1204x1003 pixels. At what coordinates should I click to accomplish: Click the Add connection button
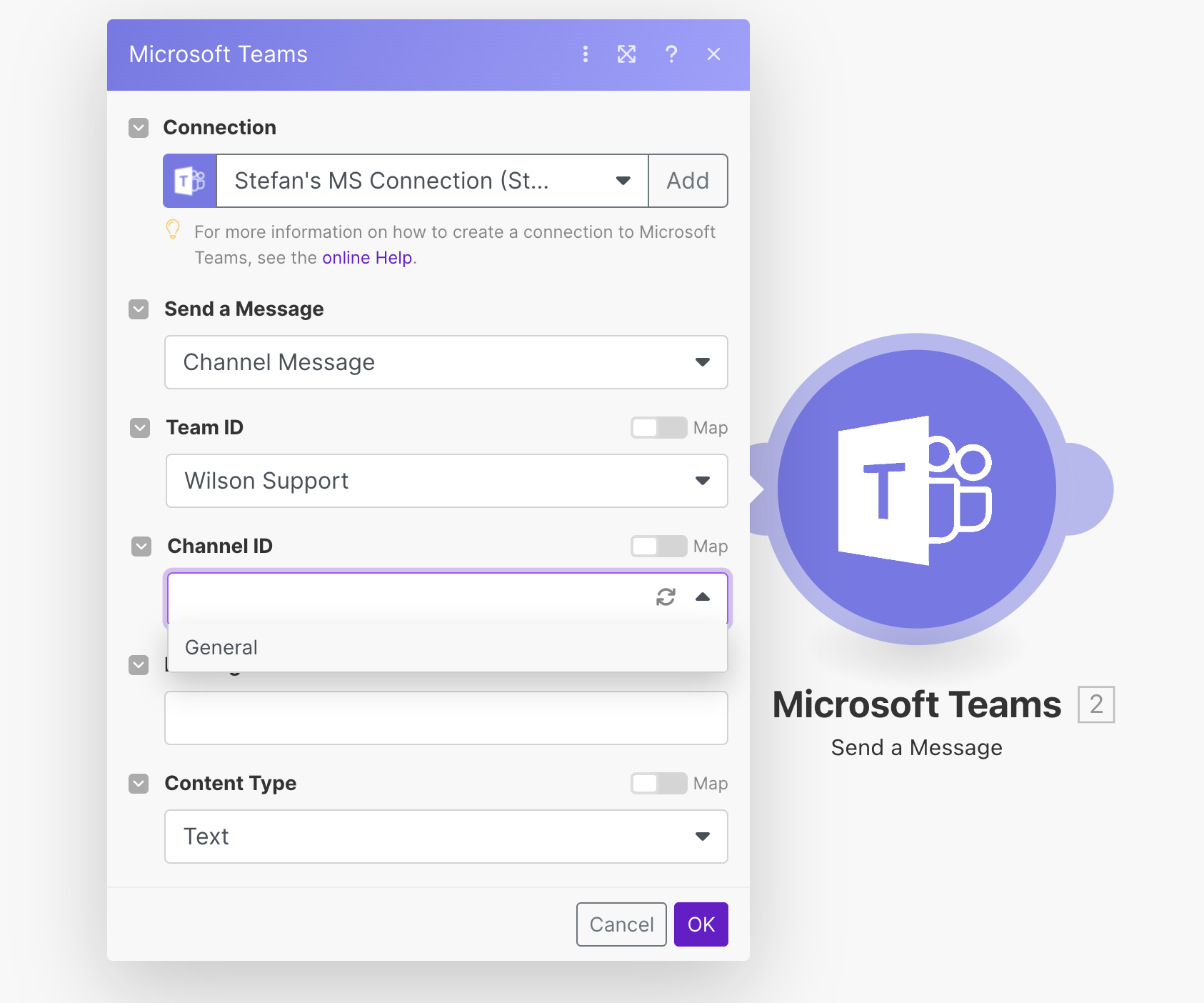688,181
